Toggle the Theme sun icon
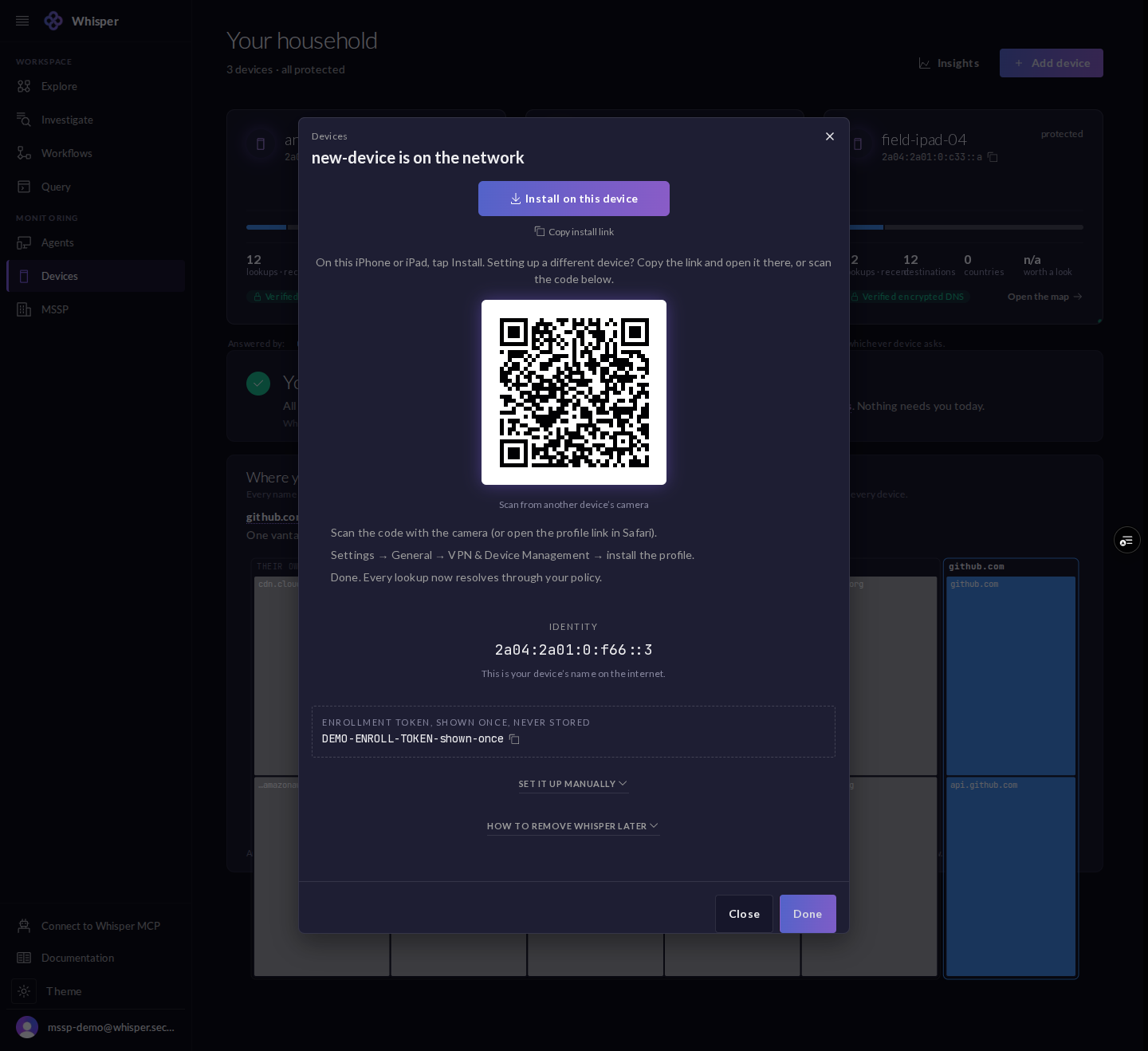The image size is (1148, 1051). [x=24, y=991]
